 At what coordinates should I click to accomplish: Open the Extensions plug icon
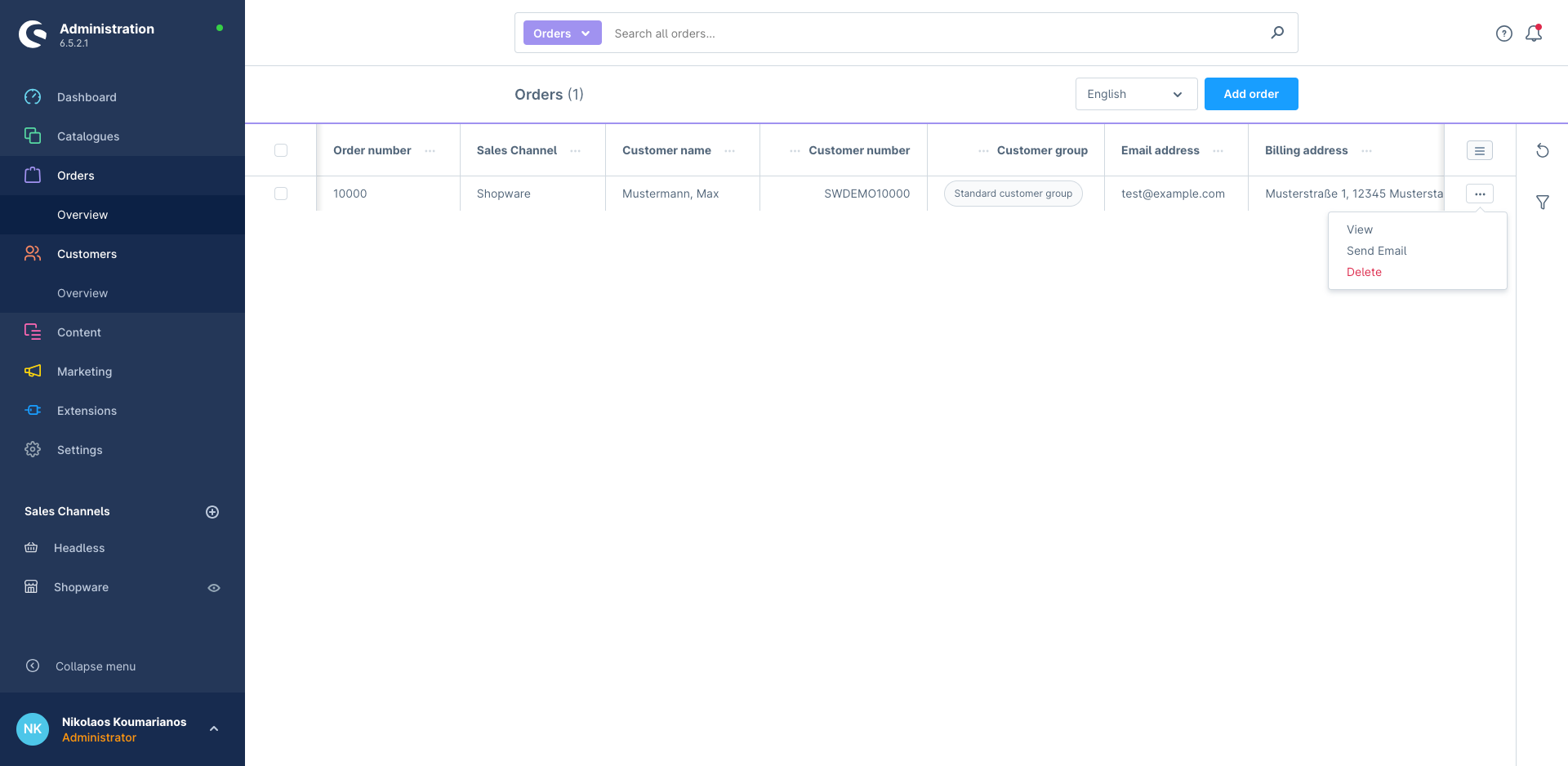pyautogui.click(x=33, y=410)
